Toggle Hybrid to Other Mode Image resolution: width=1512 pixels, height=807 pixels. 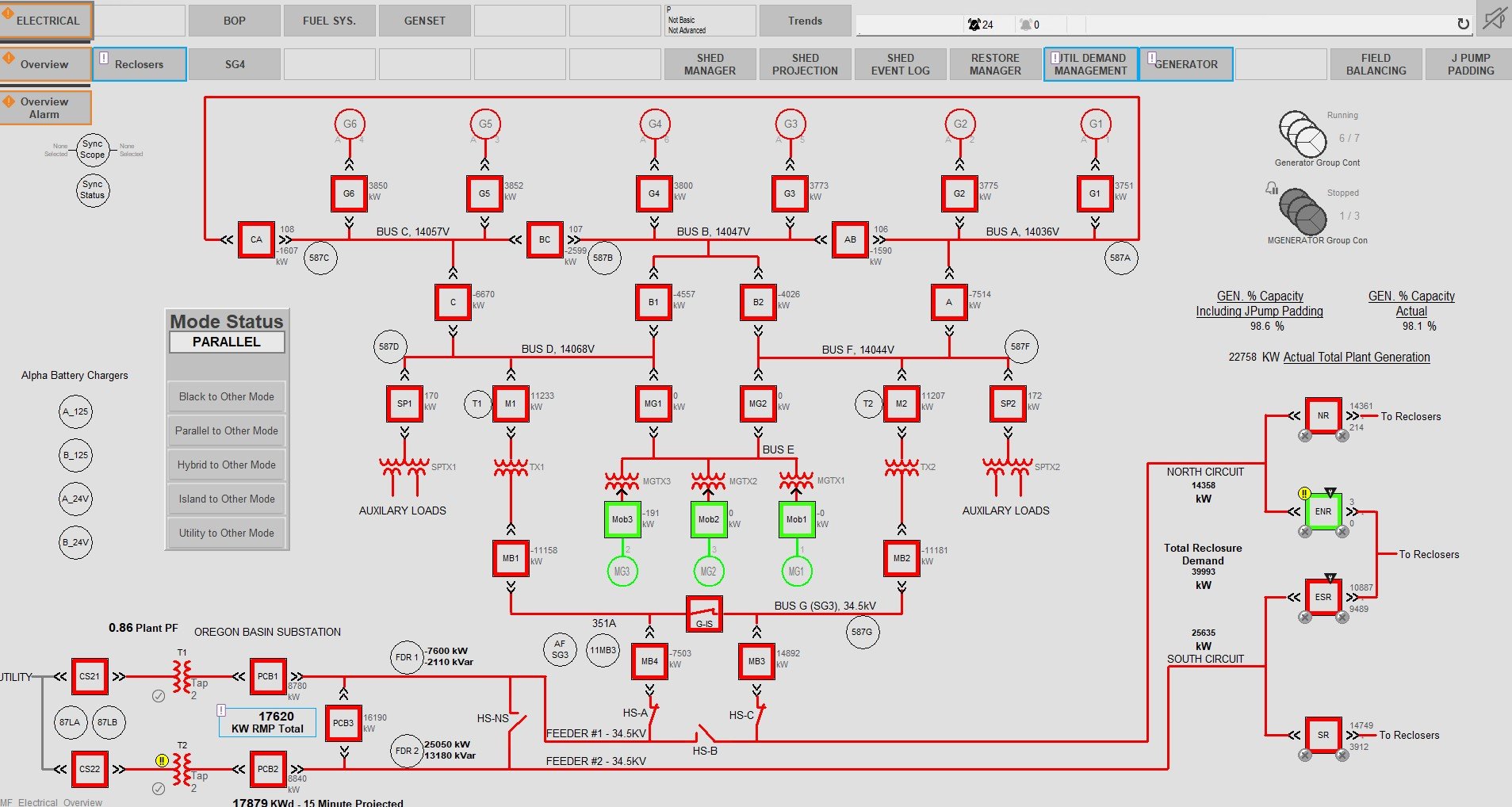click(x=227, y=465)
